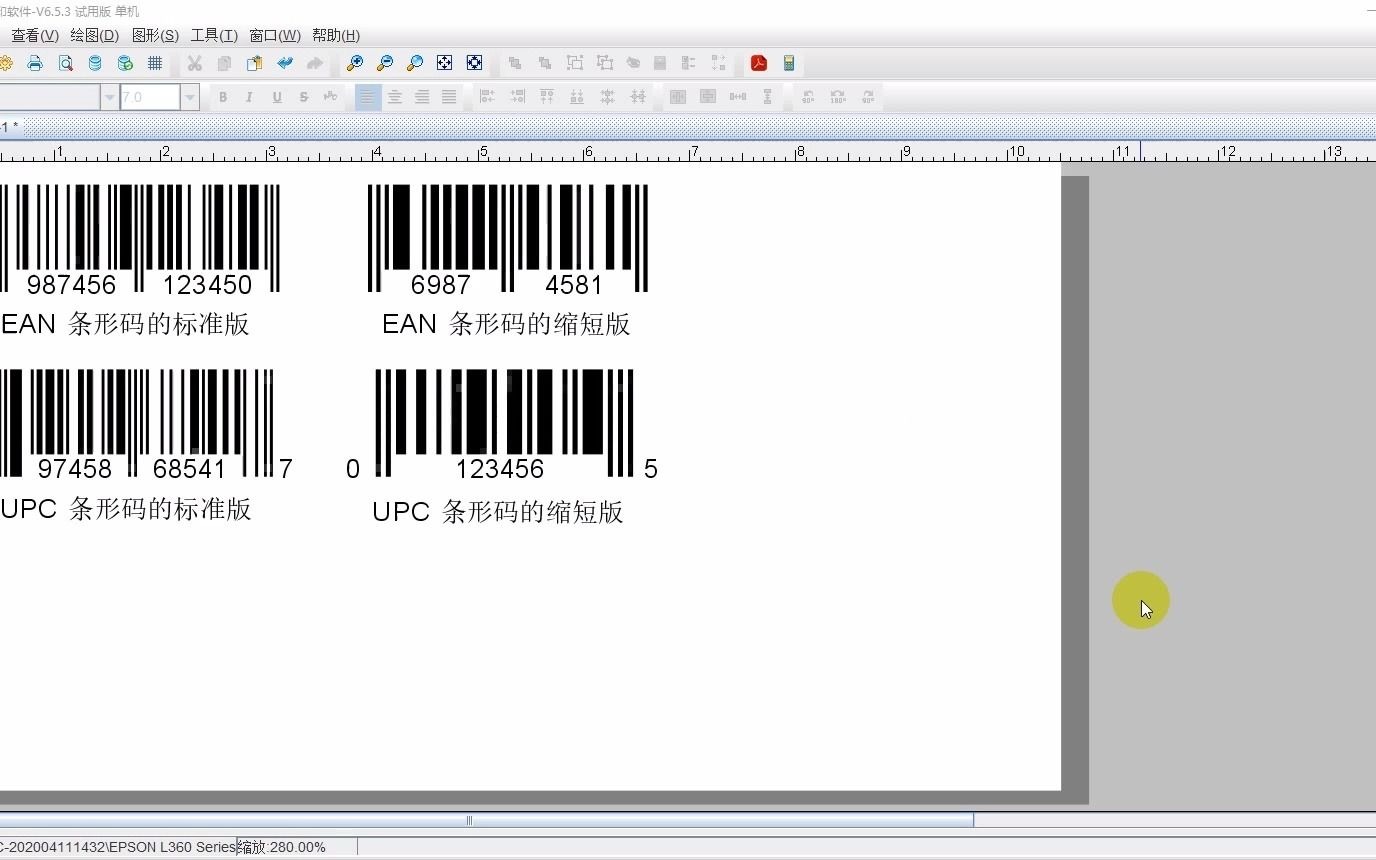Screen dimensions: 1376x860
Task: Toggle Bold formatting
Action: coord(223,97)
